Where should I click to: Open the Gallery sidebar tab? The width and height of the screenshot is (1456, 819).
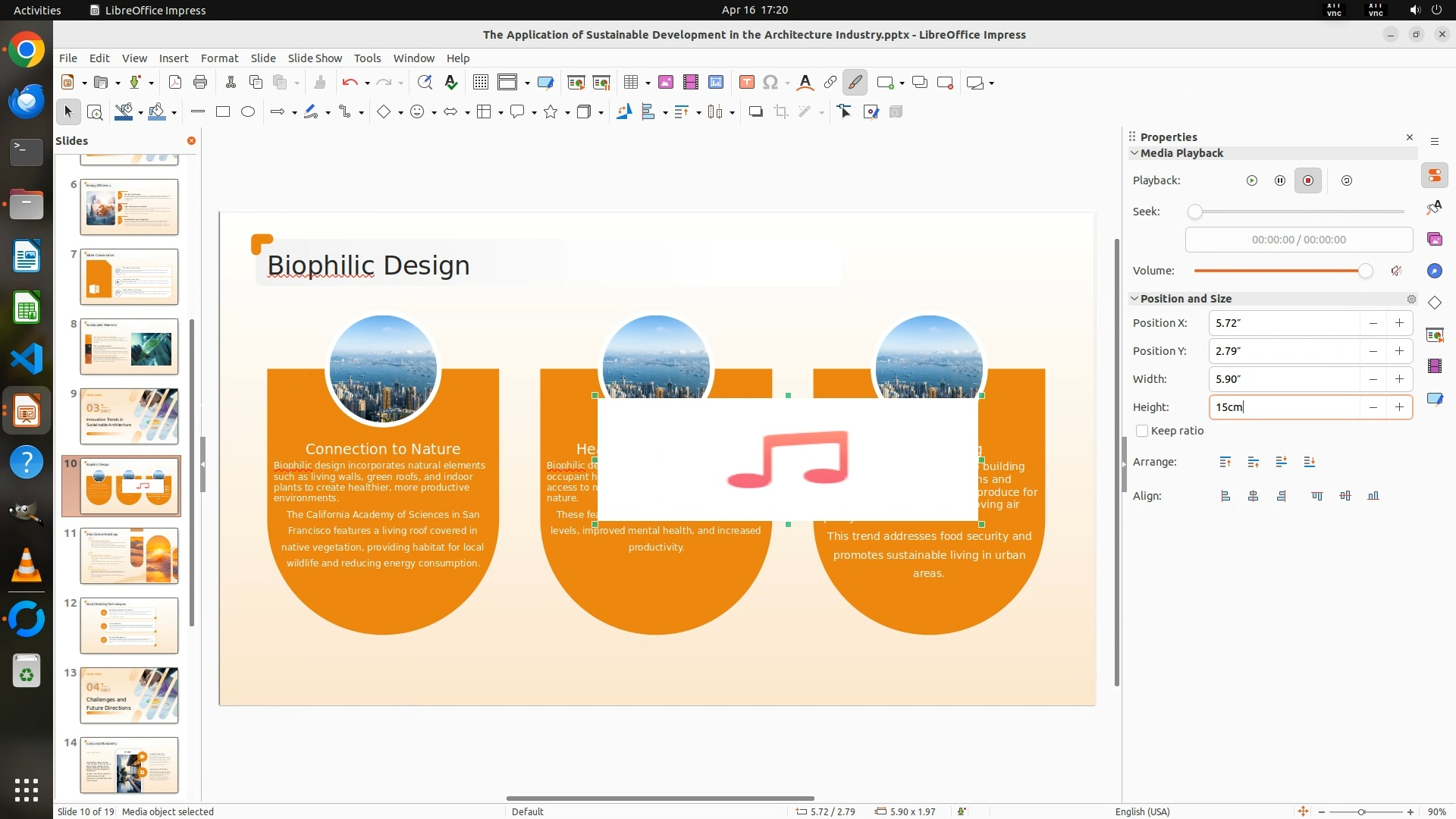pyautogui.click(x=1434, y=239)
